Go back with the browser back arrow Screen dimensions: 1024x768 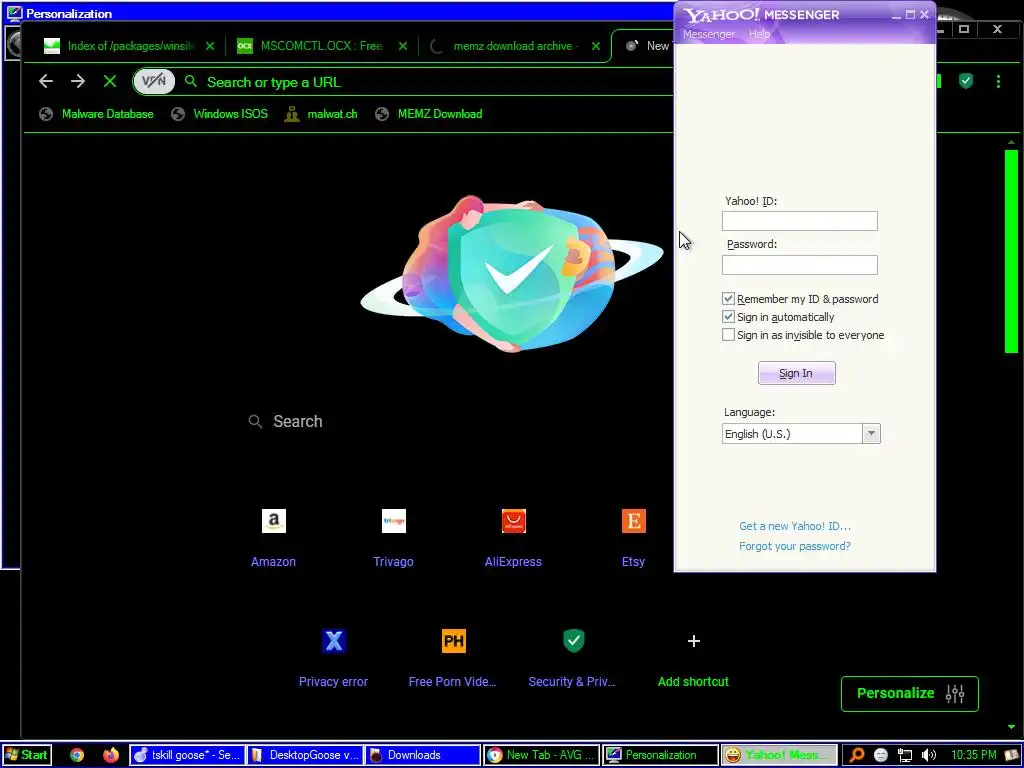(x=46, y=81)
